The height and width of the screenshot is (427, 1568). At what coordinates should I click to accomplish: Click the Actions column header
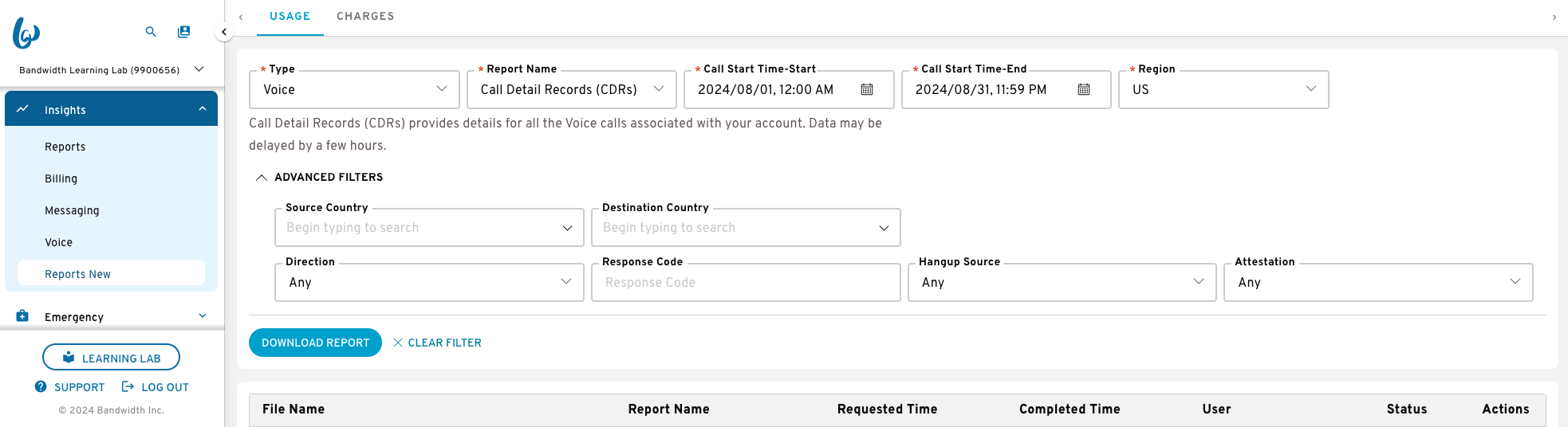coord(1505,409)
